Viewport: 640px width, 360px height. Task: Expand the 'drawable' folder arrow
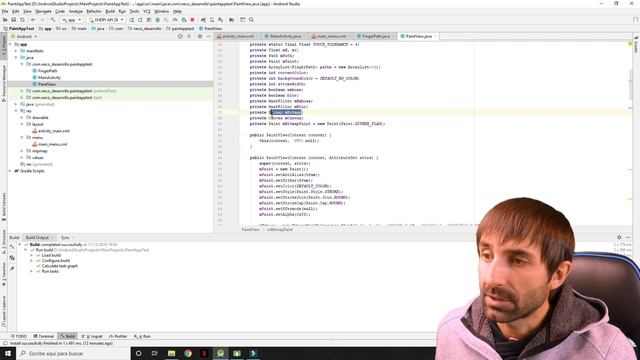point(22,118)
